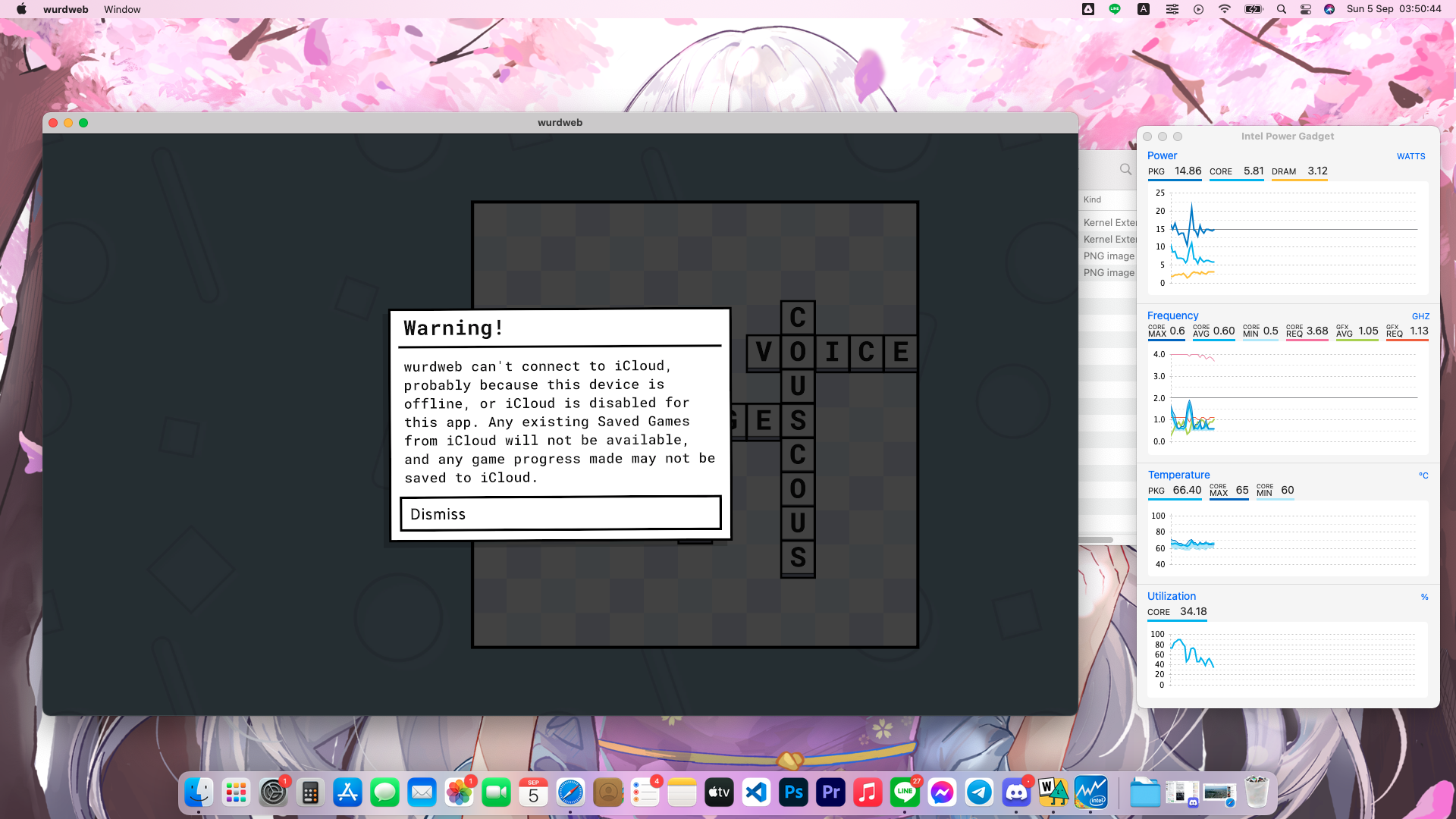Screen dimensions: 1456x819
Task: Click the wurdweb window title bar
Action: pos(560,122)
